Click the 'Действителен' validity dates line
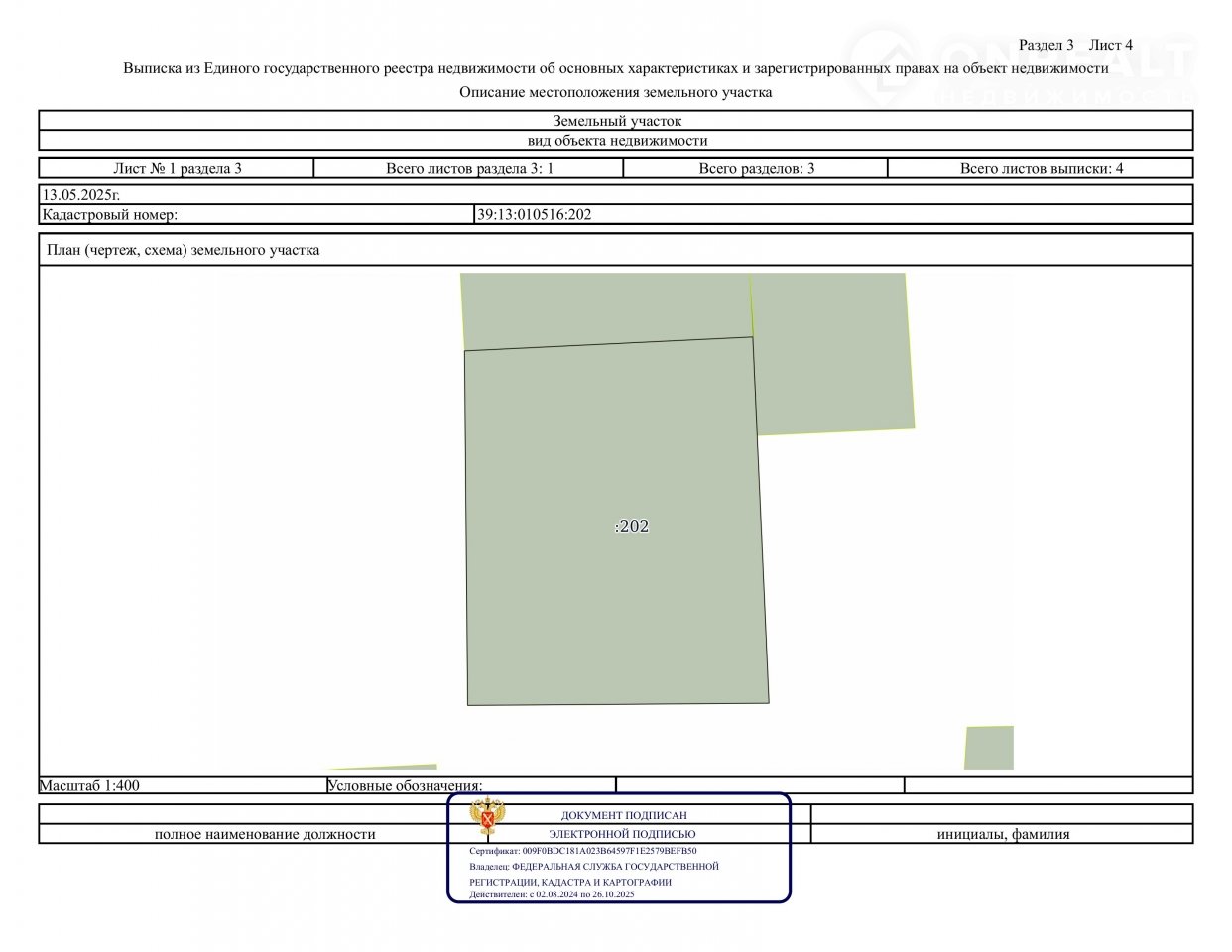Viewport: 1232px width, 952px height. (x=552, y=893)
